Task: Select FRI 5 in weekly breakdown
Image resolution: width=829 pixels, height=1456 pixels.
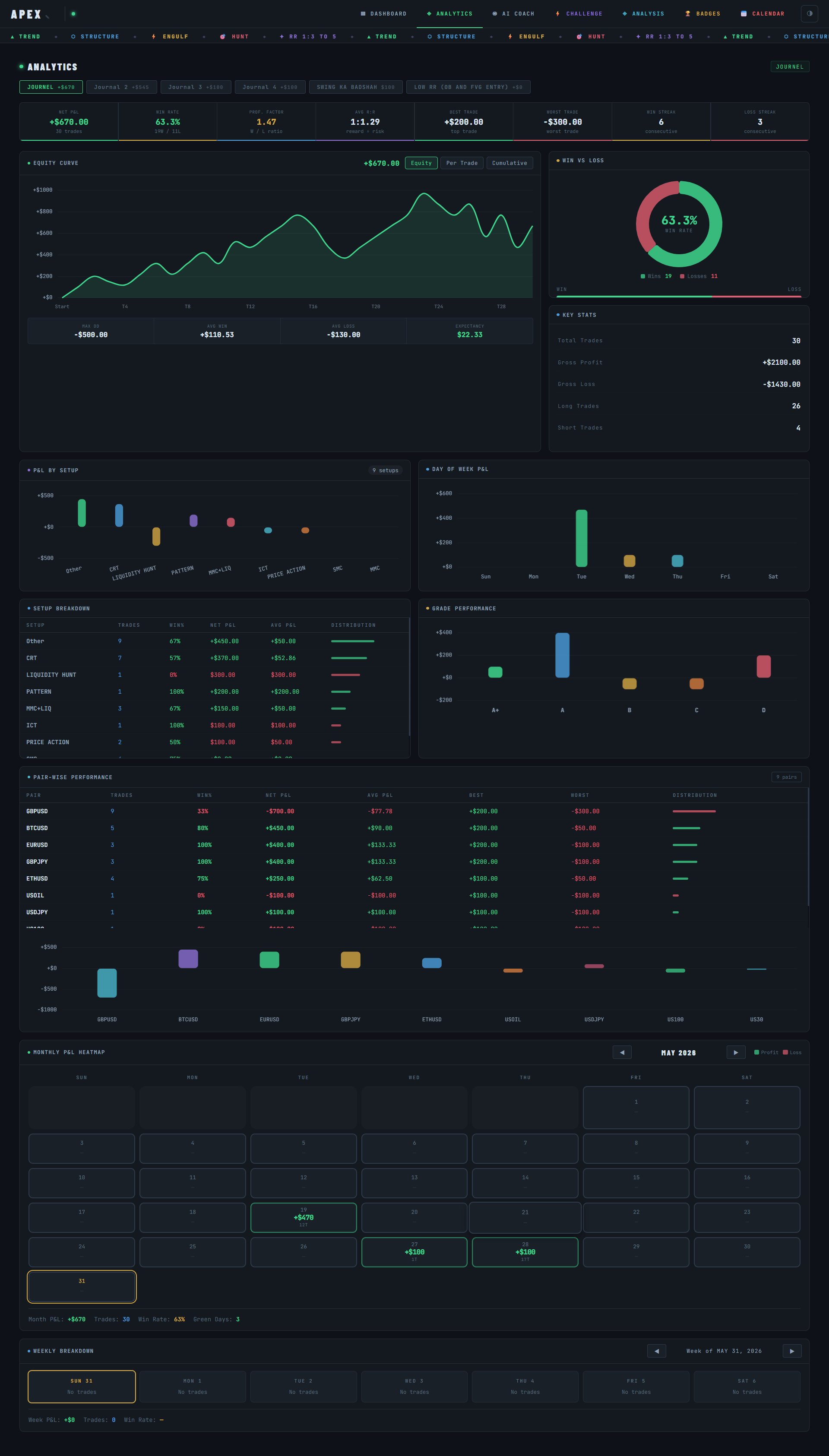Action: click(x=636, y=1387)
